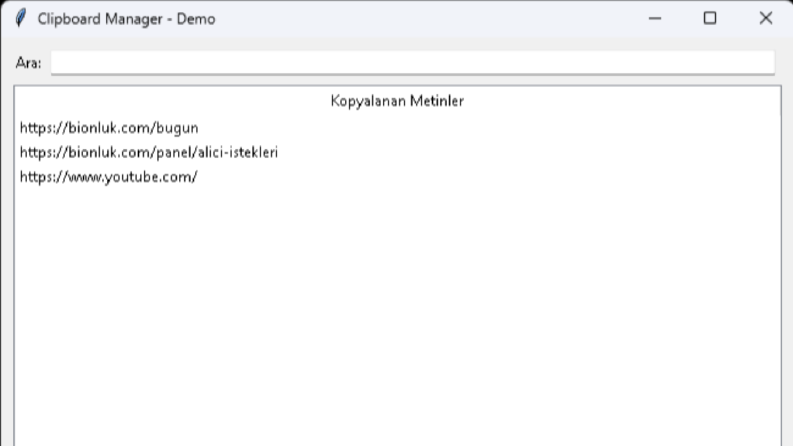
Task: Click the feather app icon in title bar
Action: 21,19
